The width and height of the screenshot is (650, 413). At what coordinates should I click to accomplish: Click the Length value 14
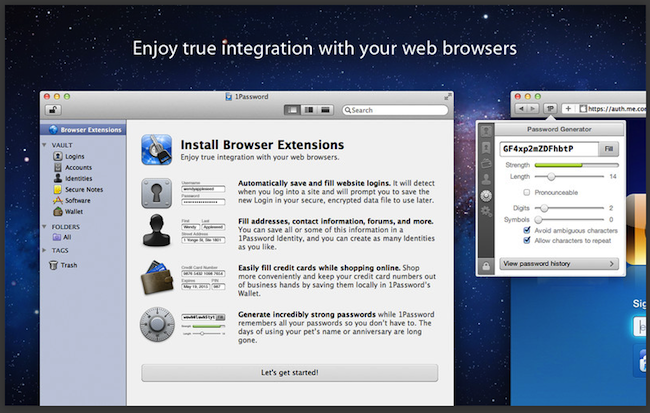coord(613,177)
